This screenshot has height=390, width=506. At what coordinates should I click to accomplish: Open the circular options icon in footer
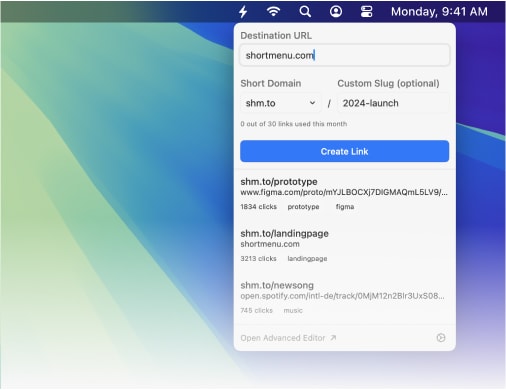pyautogui.click(x=441, y=338)
